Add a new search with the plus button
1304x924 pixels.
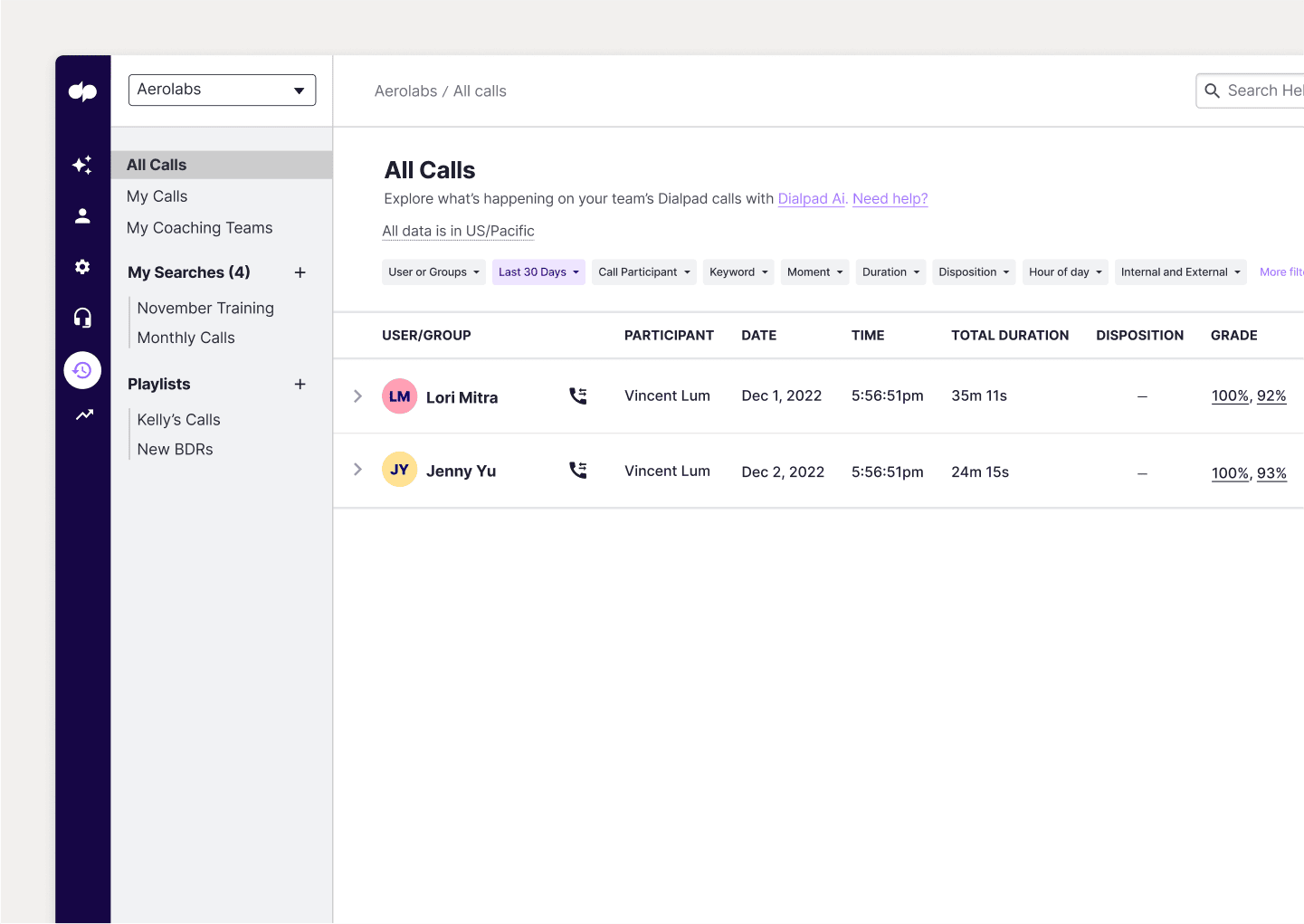(300, 271)
